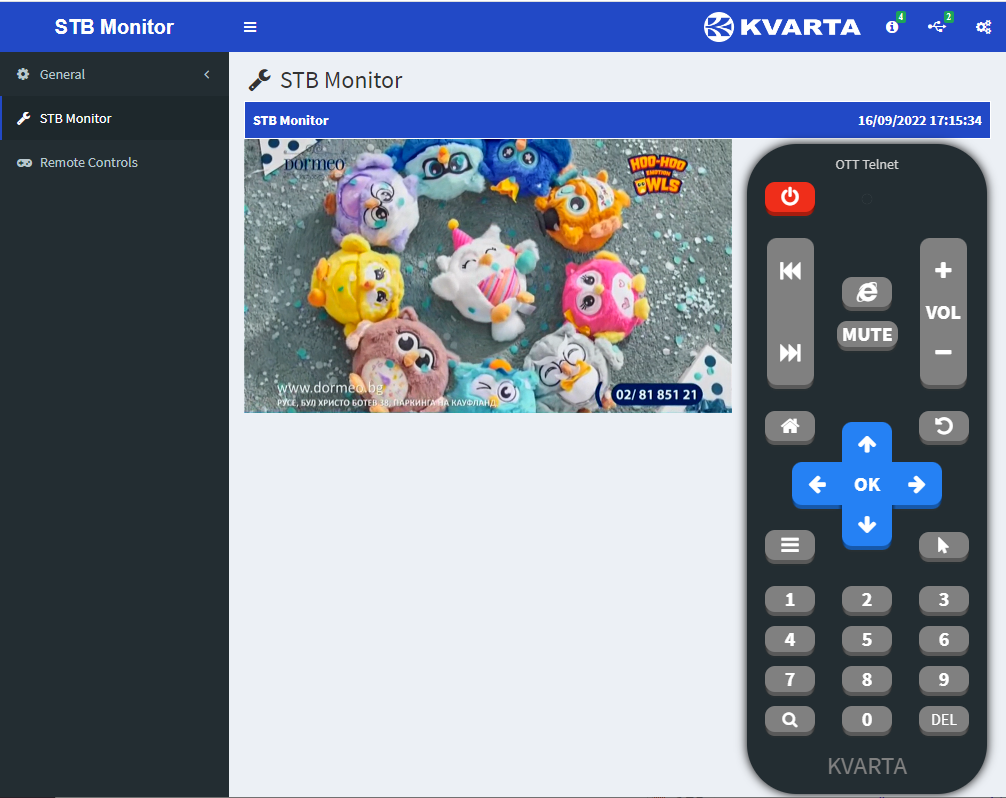Increase volume with the plus button
This screenshot has height=798, width=1006.
tap(943, 270)
